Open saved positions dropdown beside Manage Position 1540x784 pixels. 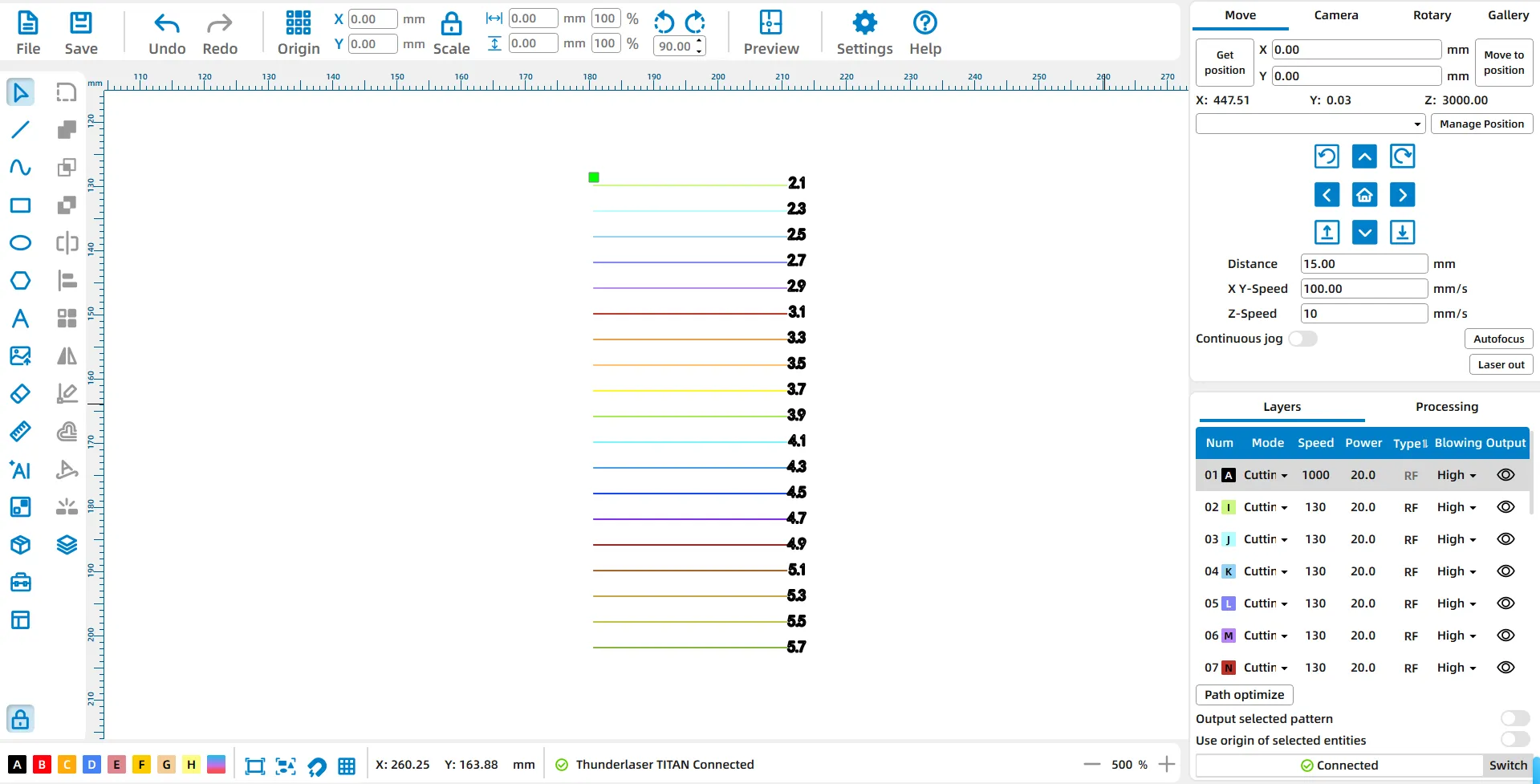point(1310,124)
